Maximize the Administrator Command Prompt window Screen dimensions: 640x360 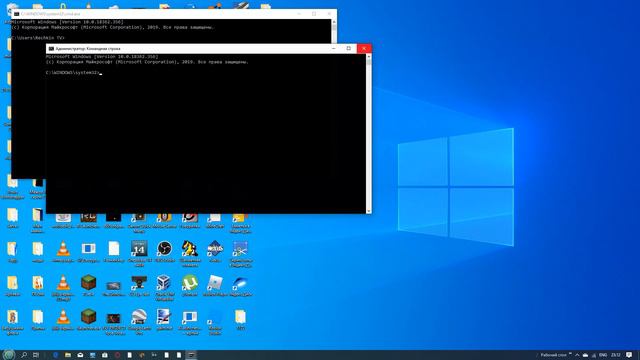coord(349,48)
